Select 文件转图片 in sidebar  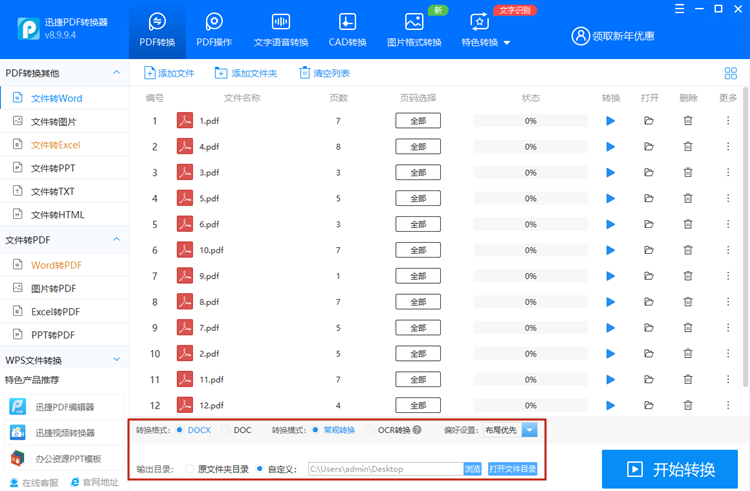pyautogui.click(x=65, y=121)
